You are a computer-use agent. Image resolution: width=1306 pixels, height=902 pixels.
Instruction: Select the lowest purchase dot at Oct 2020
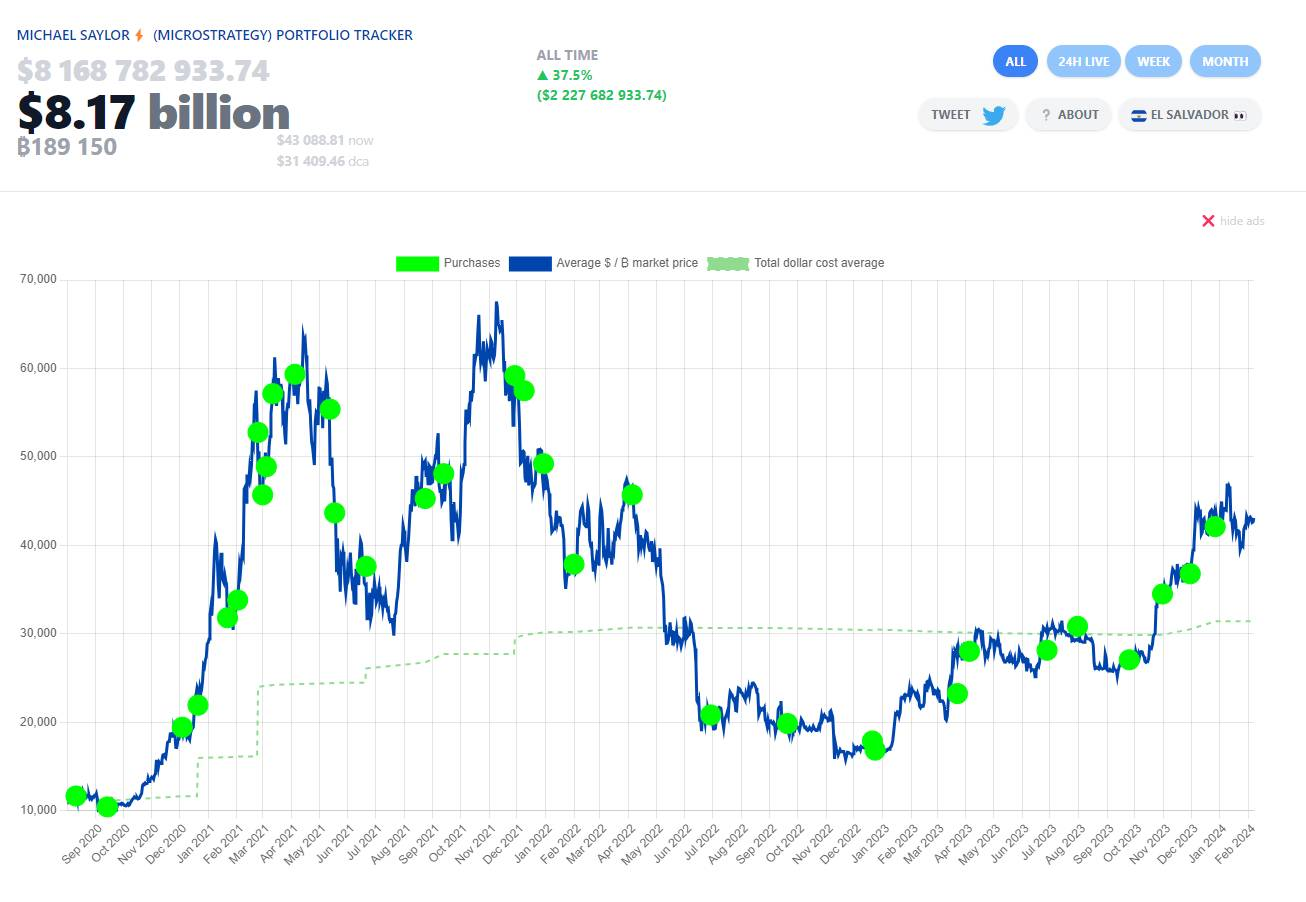click(107, 806)
